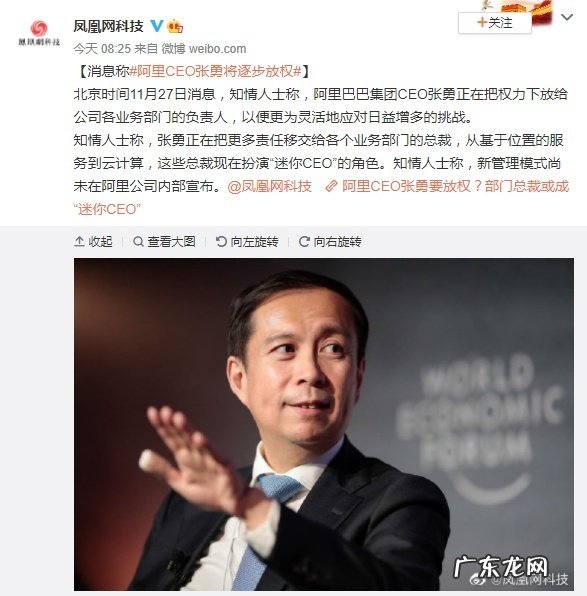The image size is (587, 596).
Task: Select 向右旋转 to rotate image right
Action: (338, 241)
